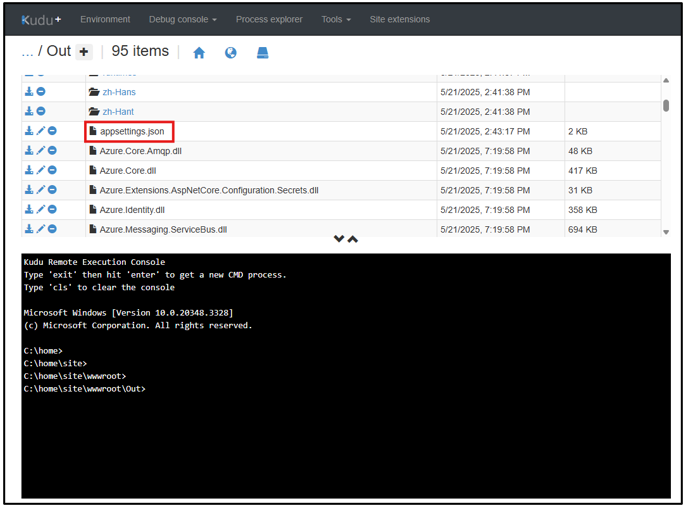Download the zh-Hans folder
The image size is (686, 508).
[29, 92]
